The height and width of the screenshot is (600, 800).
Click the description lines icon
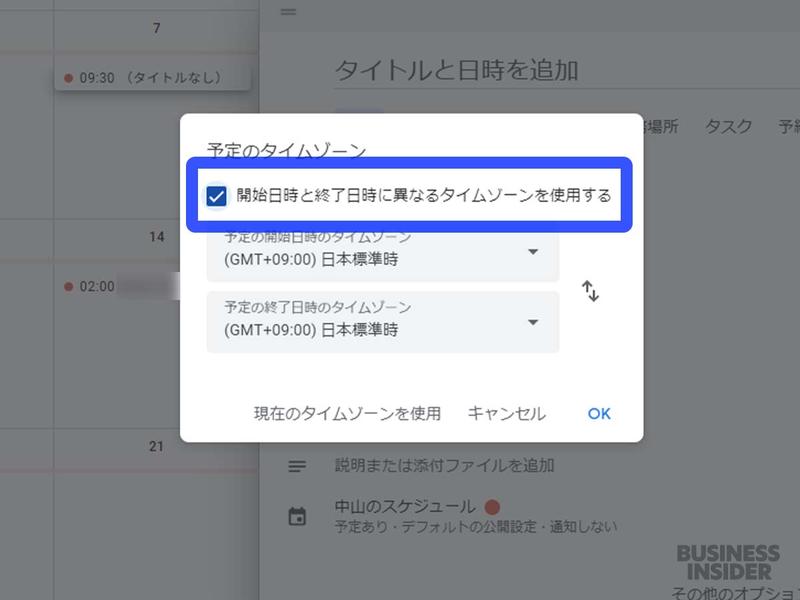(297, 466)
